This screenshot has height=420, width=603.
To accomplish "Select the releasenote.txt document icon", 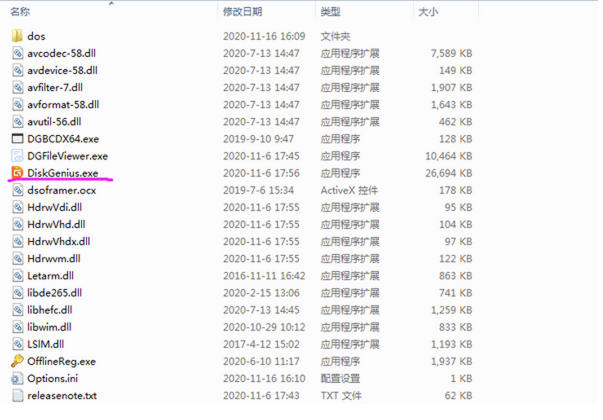I will (17, 395).
